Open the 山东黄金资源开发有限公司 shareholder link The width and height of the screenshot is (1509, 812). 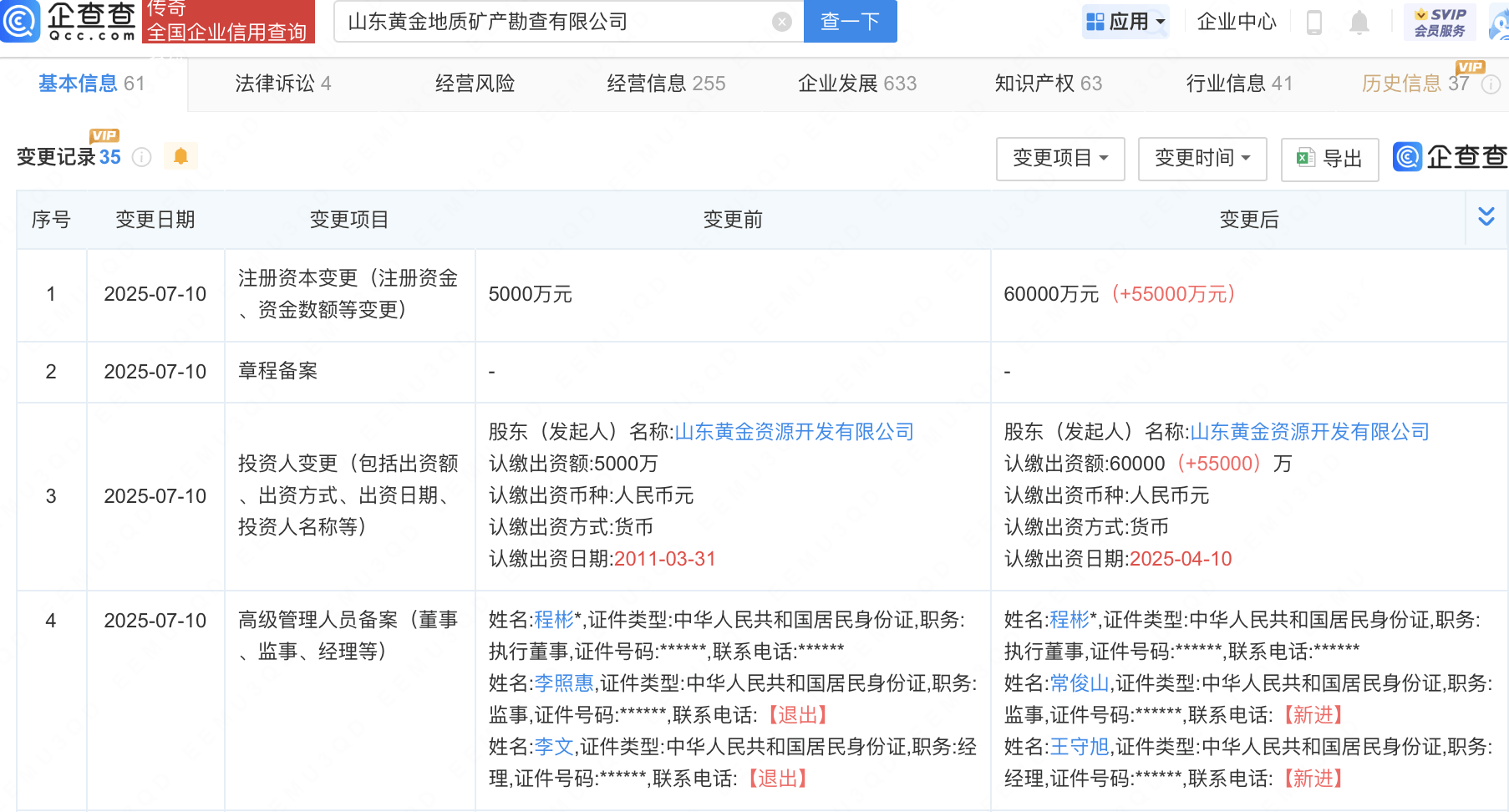[793, 432]
